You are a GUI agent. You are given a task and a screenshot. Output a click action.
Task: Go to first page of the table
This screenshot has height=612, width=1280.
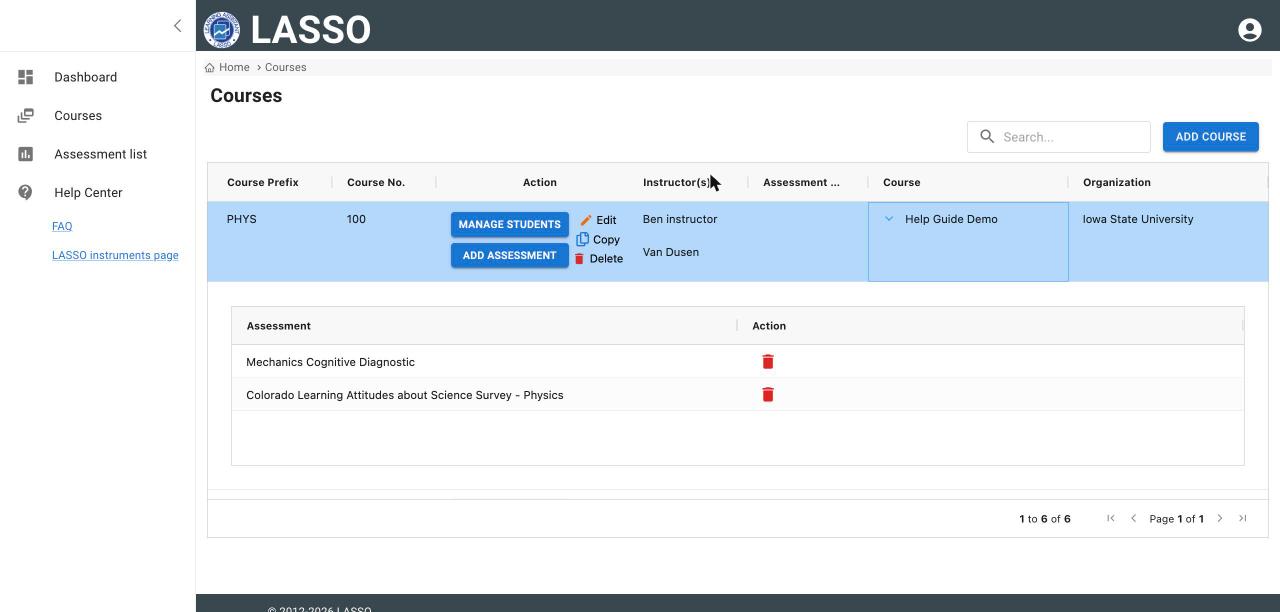click(1111, 518)
